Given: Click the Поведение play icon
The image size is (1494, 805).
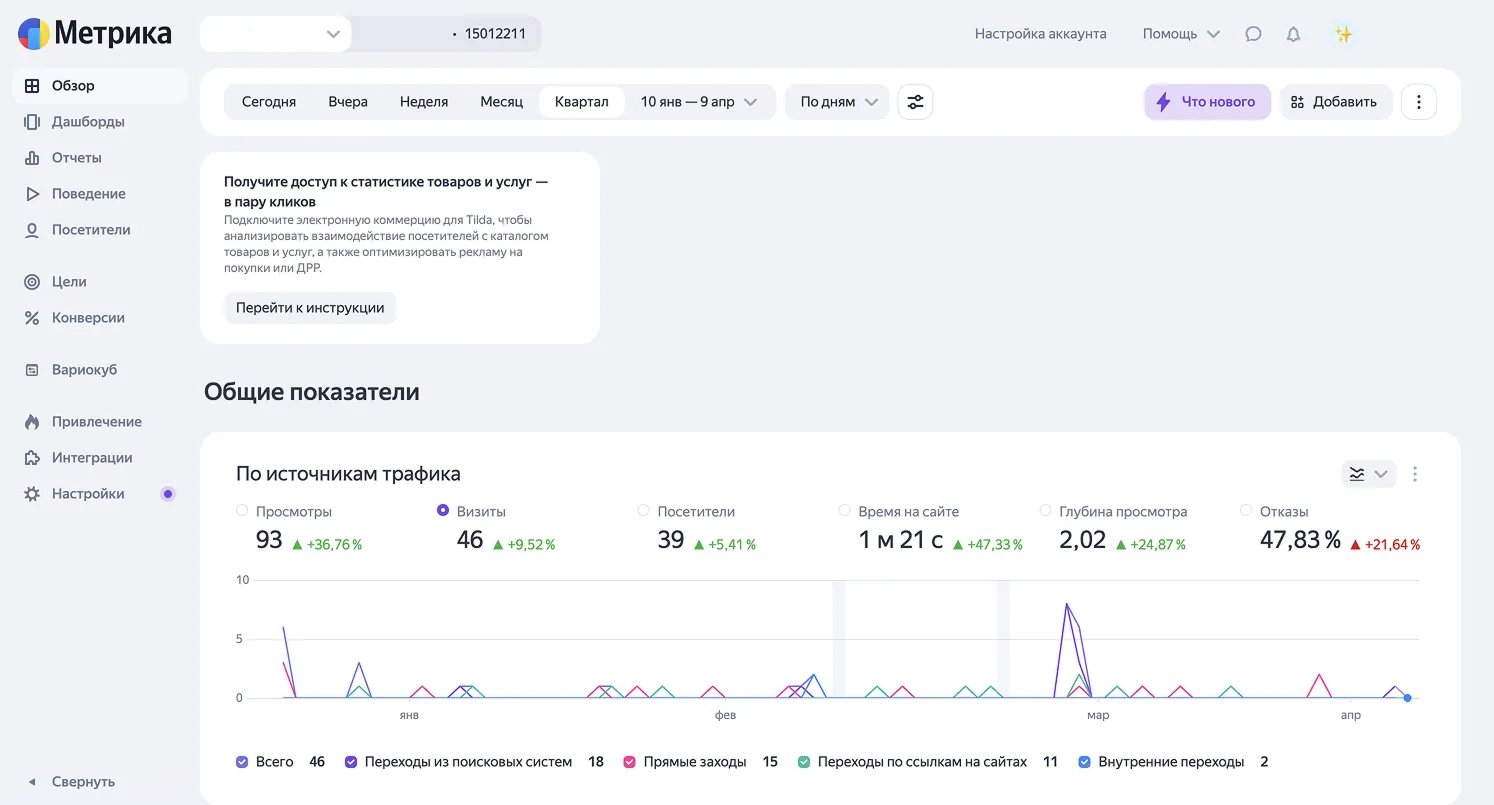Looking at the screenshot, I should tap(32, 194).
